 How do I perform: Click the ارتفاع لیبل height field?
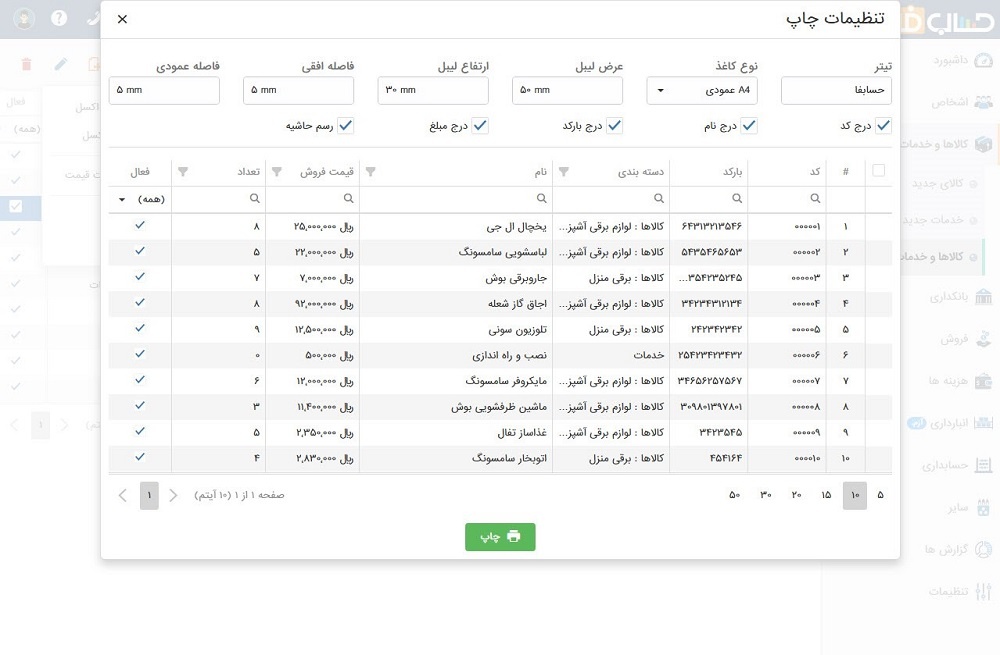click(433, 91)
